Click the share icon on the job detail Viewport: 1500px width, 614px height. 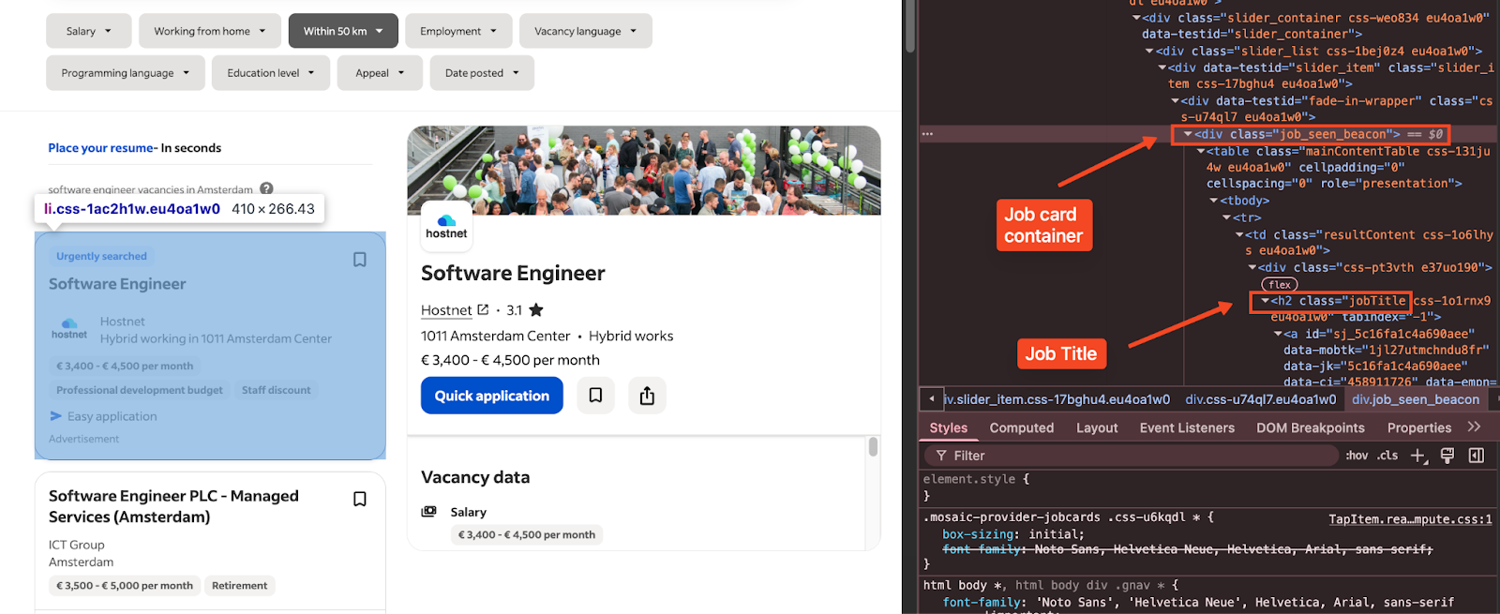646,395
